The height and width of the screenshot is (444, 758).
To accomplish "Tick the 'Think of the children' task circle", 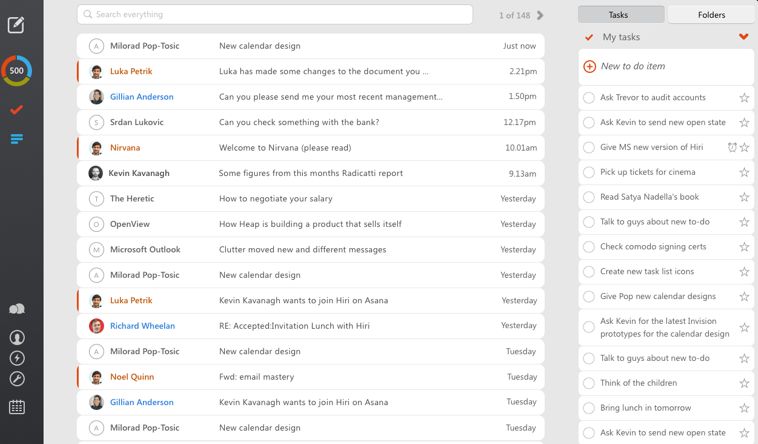I will tap(589, 383).
